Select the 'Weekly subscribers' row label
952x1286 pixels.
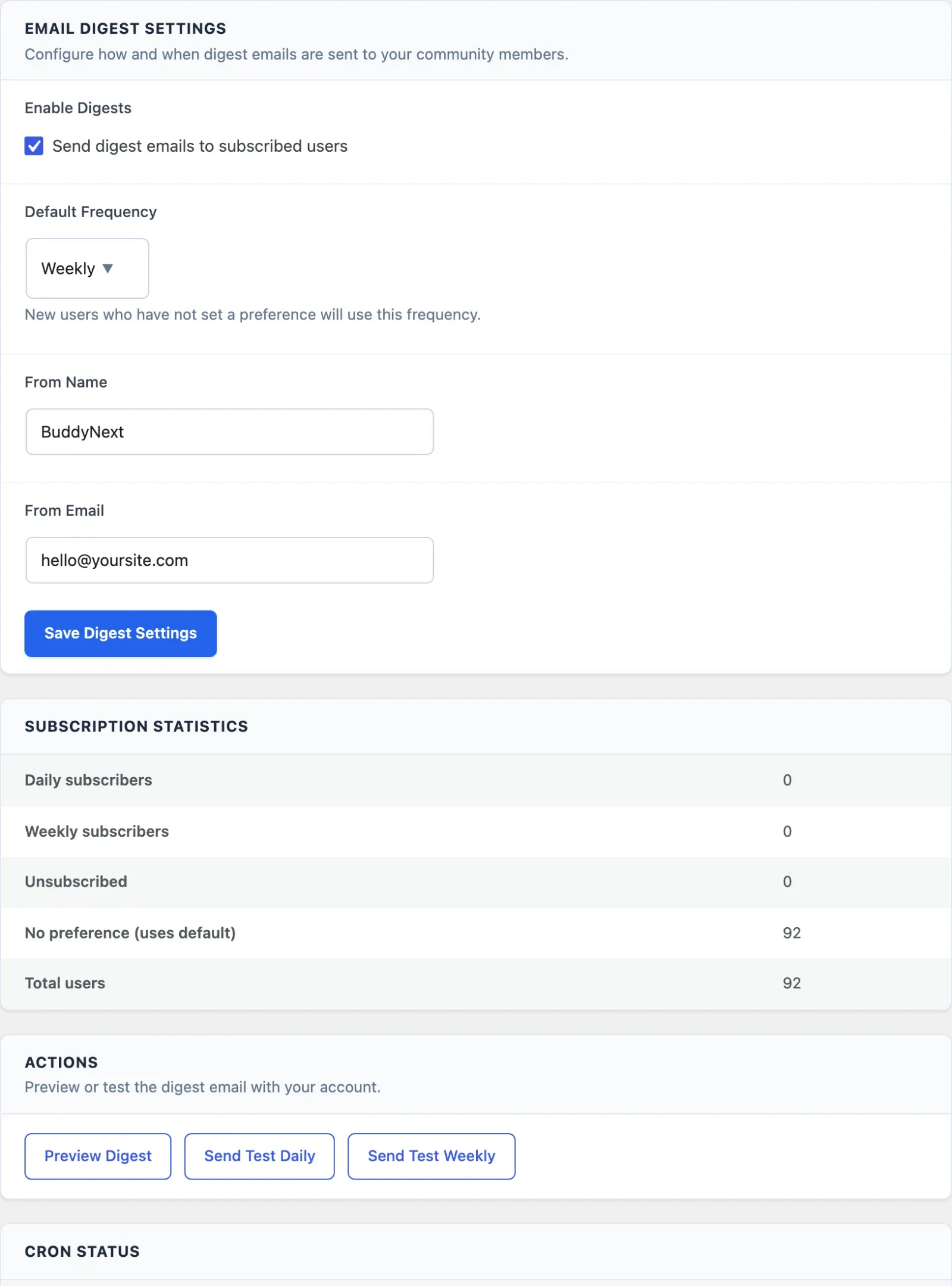[x=97, y=831]
